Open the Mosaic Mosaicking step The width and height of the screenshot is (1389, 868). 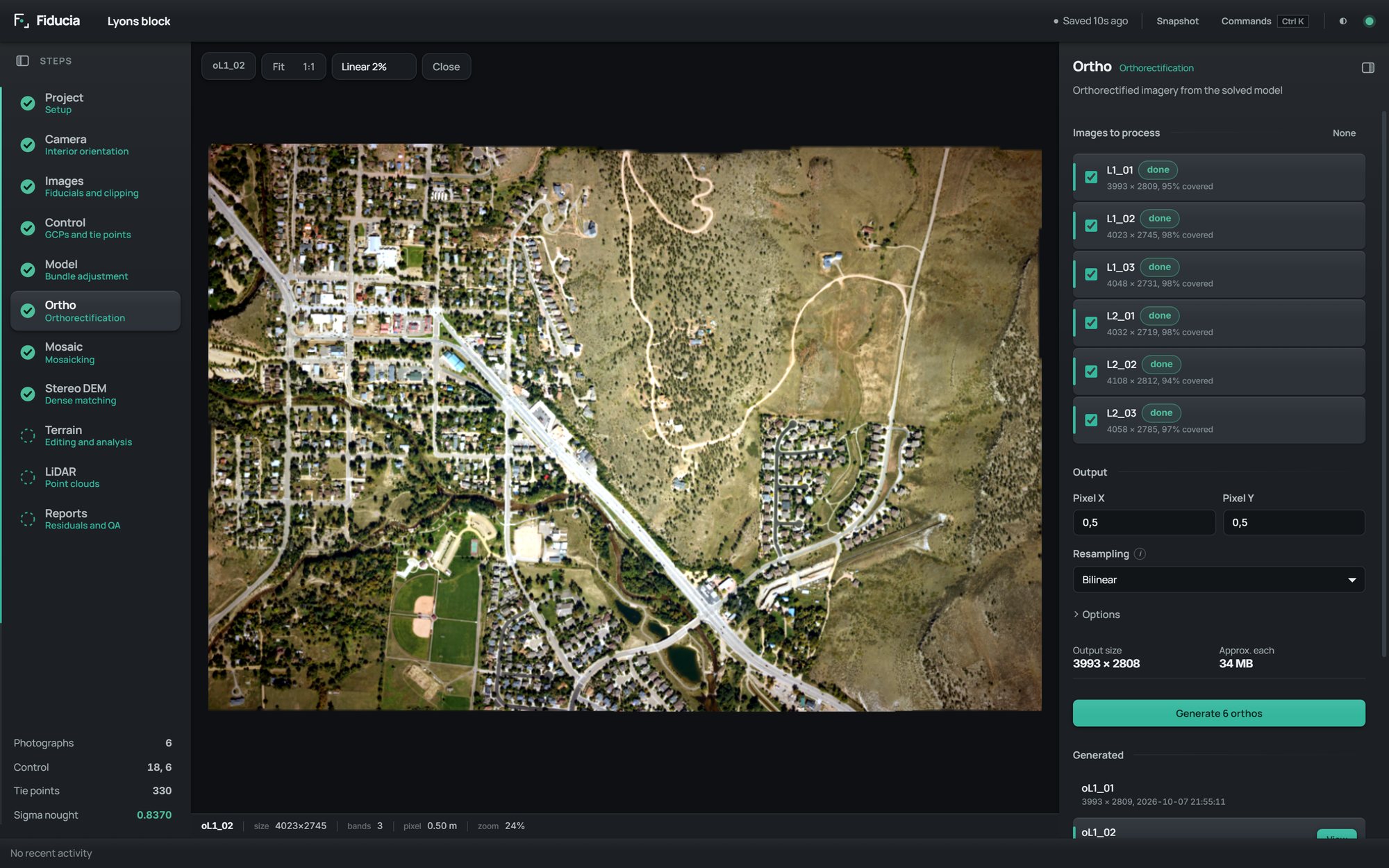pos(95,352)
